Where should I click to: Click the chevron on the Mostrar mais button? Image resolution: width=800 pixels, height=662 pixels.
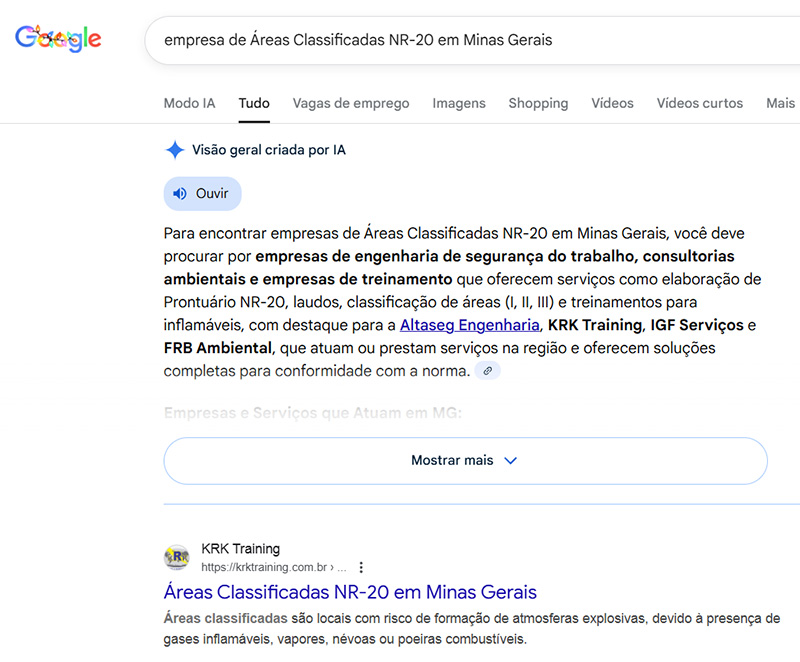[510, 461]
